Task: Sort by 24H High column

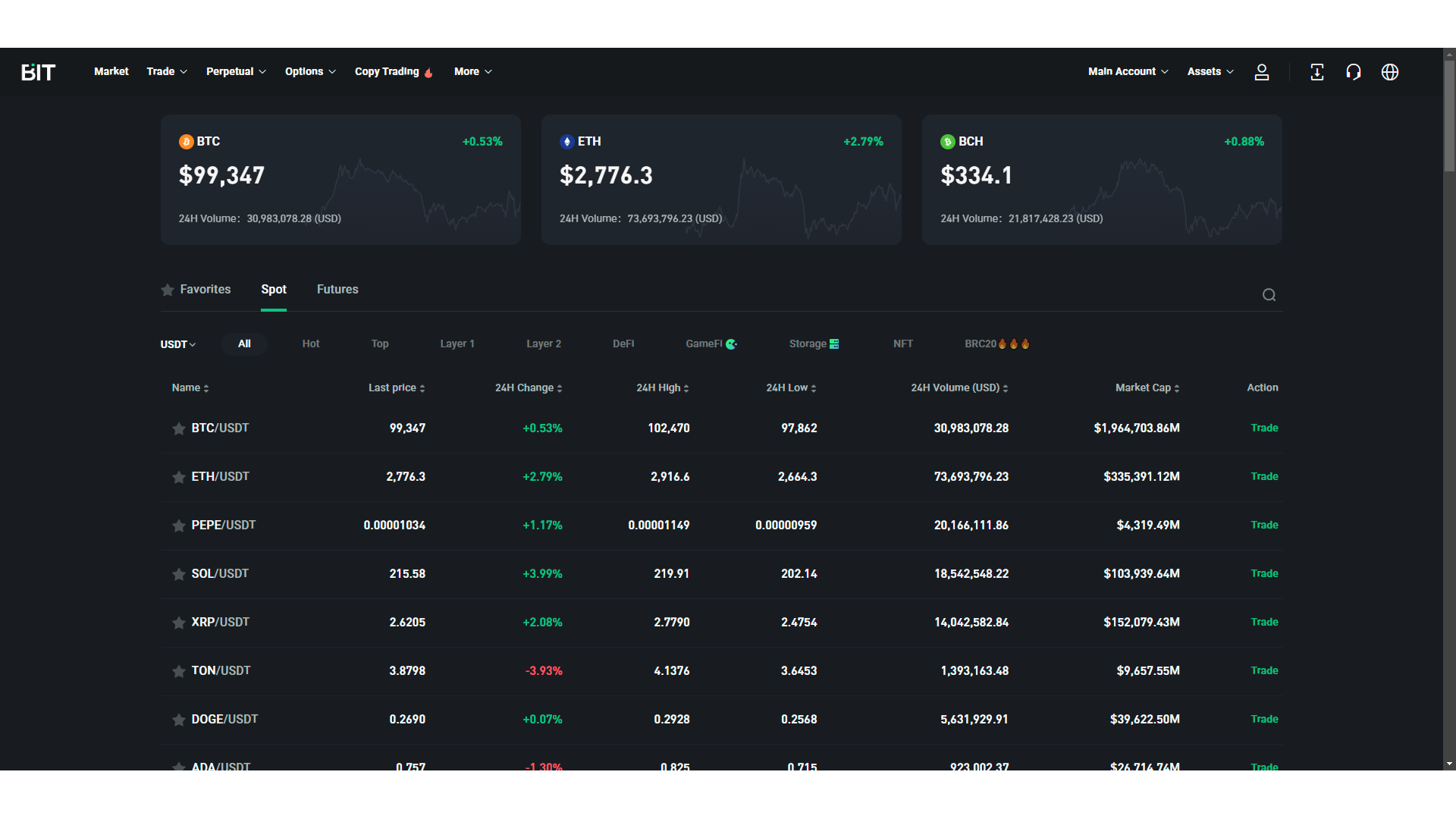Action: click(663, 388)
